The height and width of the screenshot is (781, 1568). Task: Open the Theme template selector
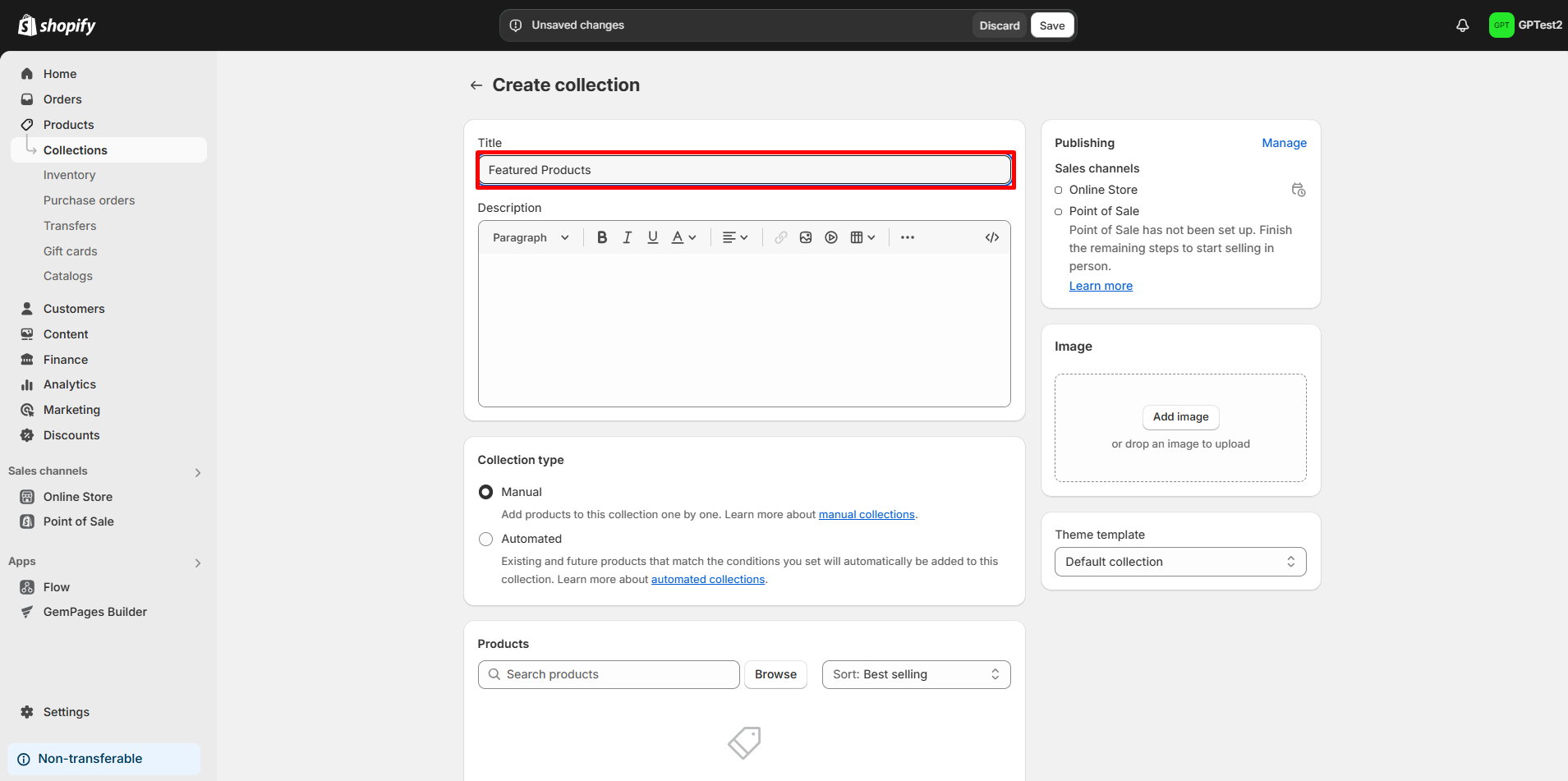click(1179, 561)
